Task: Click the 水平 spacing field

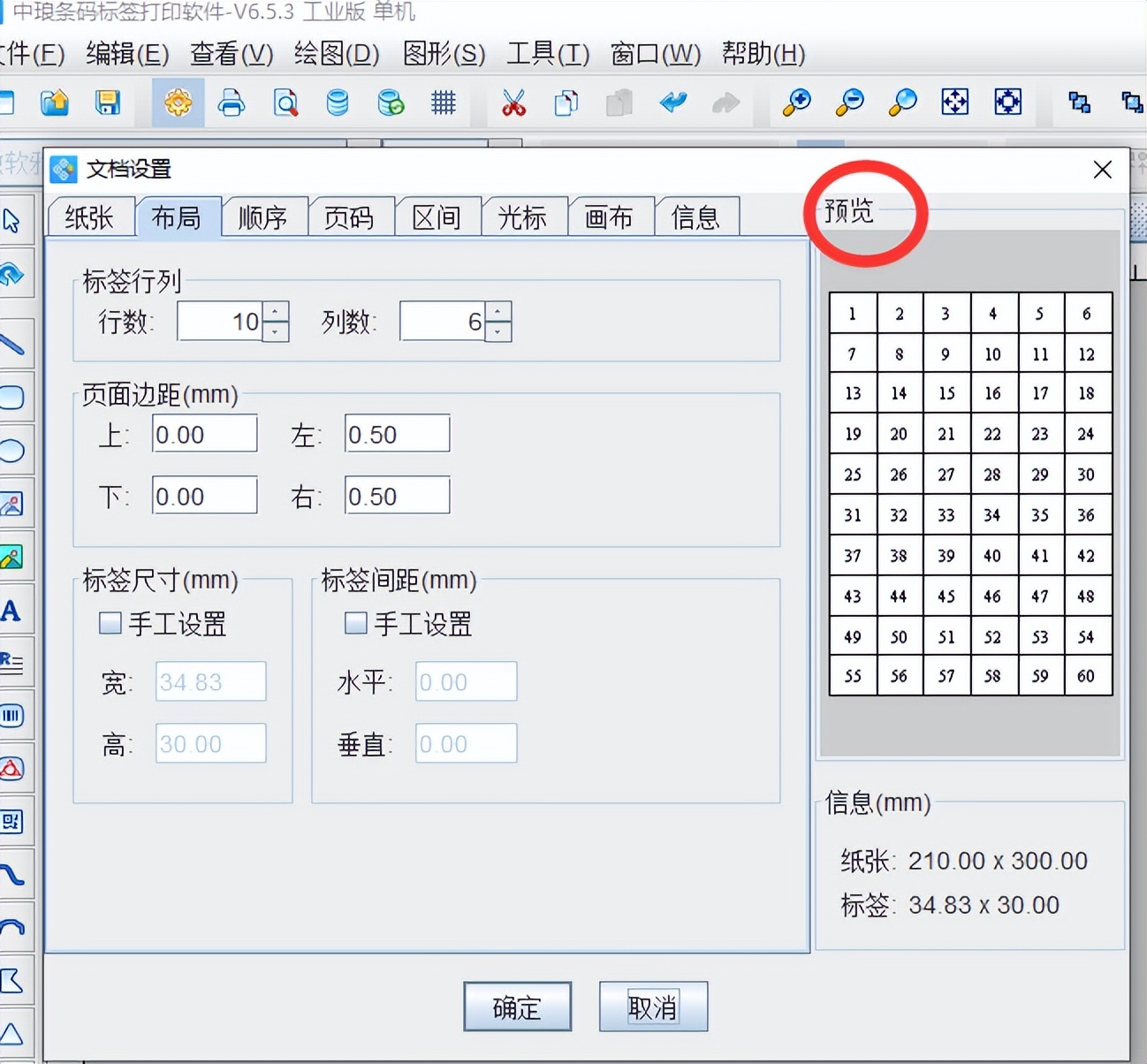Action: coord(467,681)
